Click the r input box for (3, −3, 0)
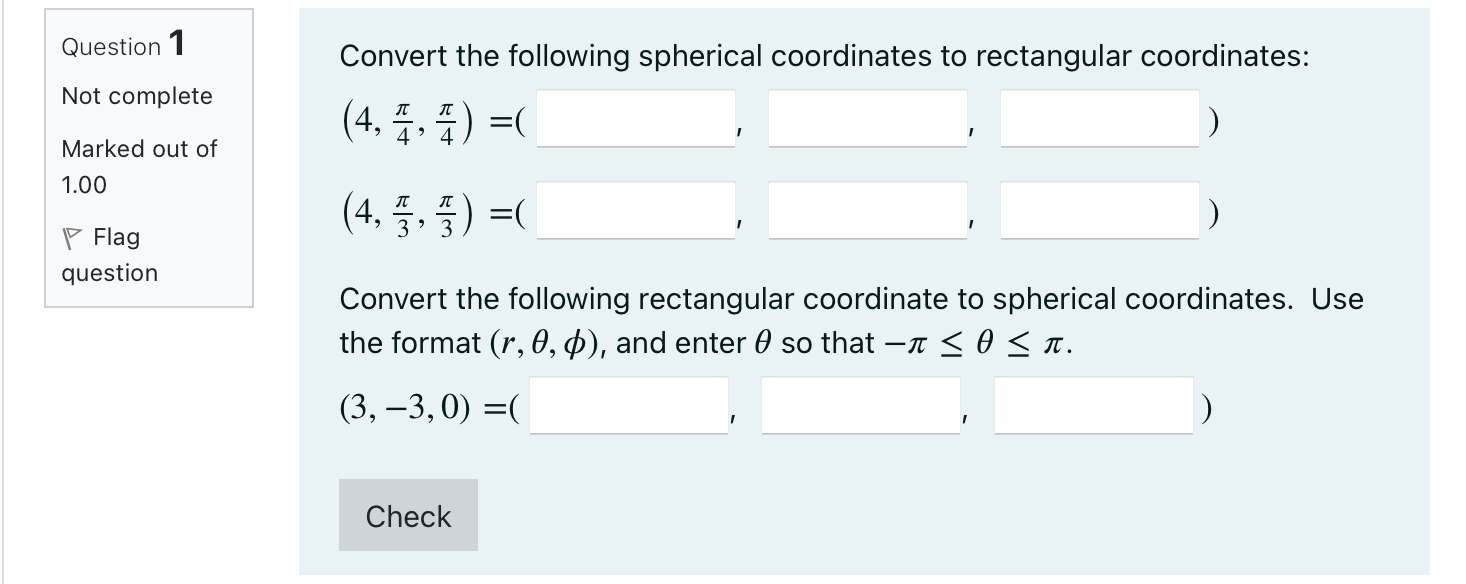The width and height of the screenshot is (1466, 584). point(629,405)
